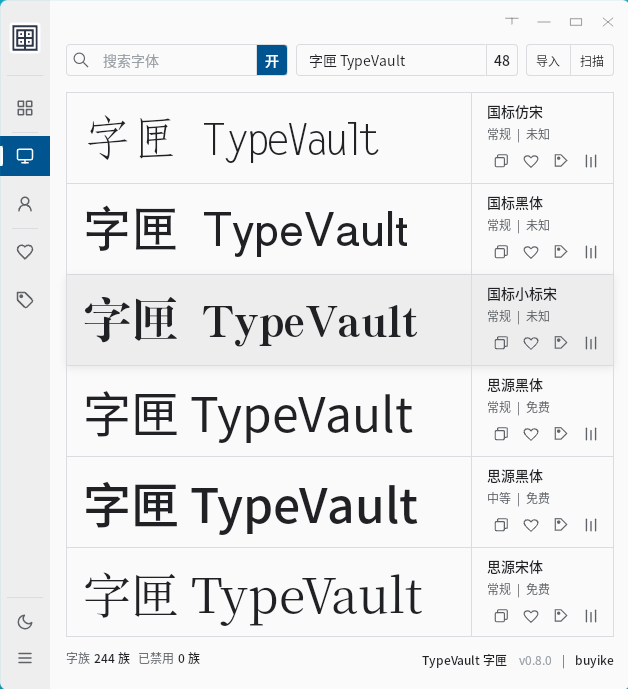Image resolution: width=628 pixels, height=689 pixels.
Task: Tag the 国标仿宋 font
Action: [561, 161]
